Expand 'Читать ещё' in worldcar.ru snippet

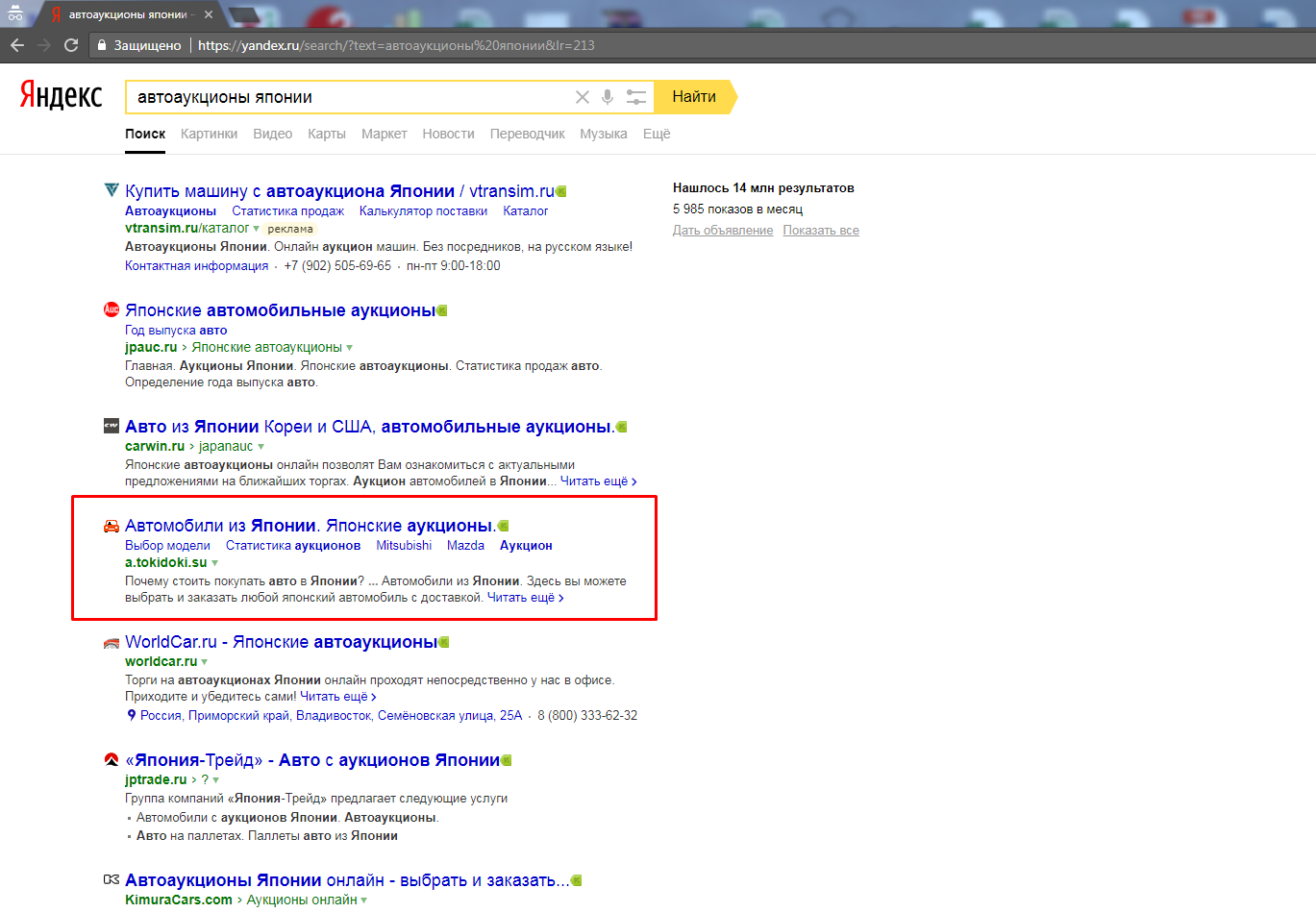(337, 696)
